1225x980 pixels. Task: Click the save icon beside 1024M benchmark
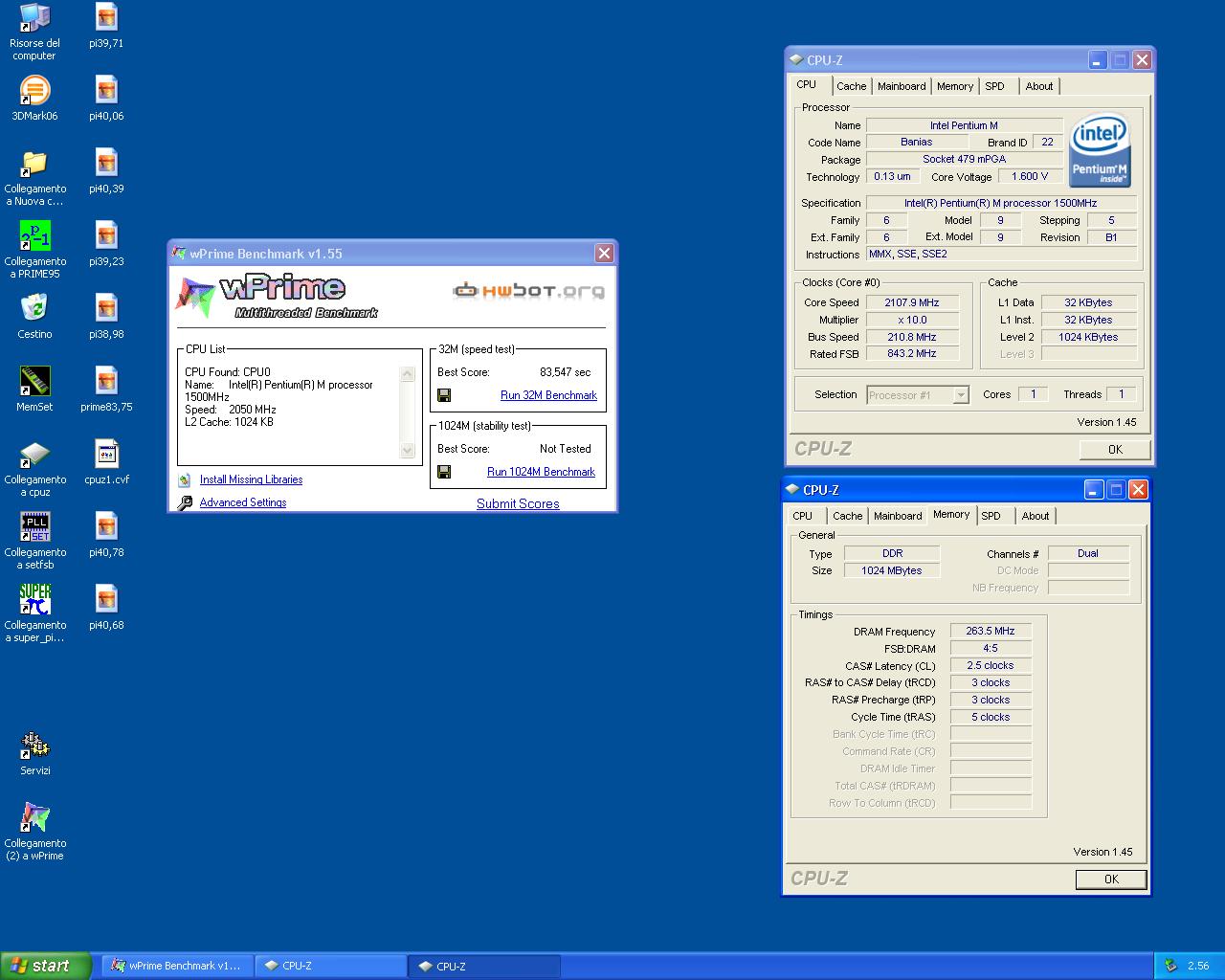click(x=444, y=472)
